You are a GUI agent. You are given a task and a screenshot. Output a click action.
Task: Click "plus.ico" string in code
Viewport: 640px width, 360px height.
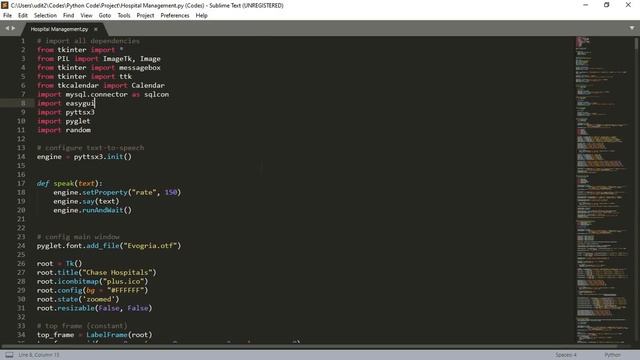pos(123,282)
